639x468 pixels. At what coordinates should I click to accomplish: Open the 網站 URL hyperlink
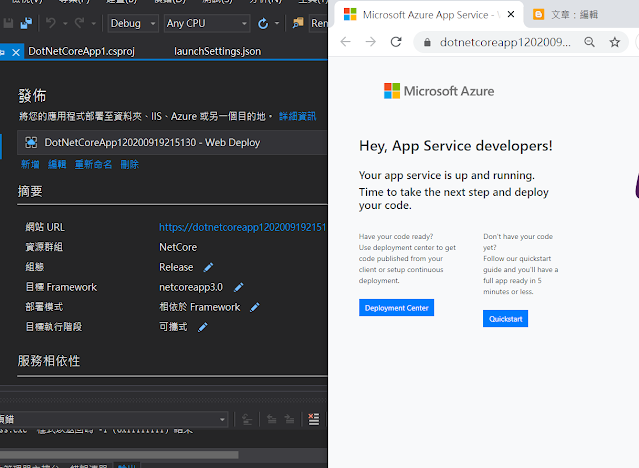[x=242, y=227]
